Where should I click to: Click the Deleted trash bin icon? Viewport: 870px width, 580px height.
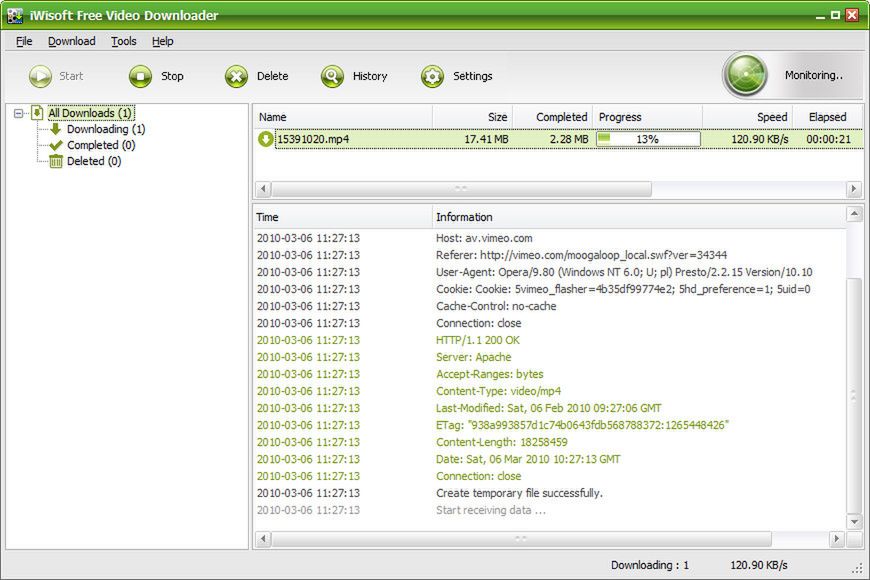click(x=55, y=161)
